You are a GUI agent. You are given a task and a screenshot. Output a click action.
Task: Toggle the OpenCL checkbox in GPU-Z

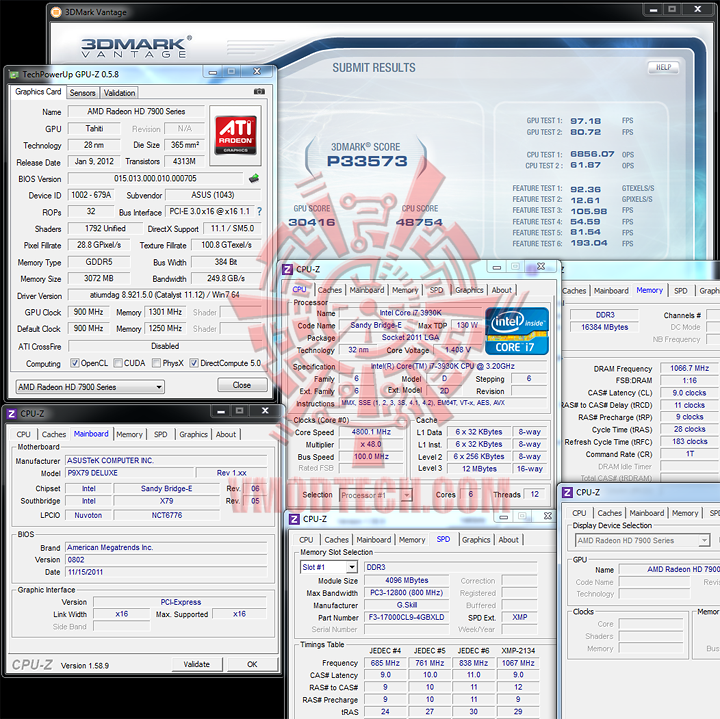(x=74, y=363)
